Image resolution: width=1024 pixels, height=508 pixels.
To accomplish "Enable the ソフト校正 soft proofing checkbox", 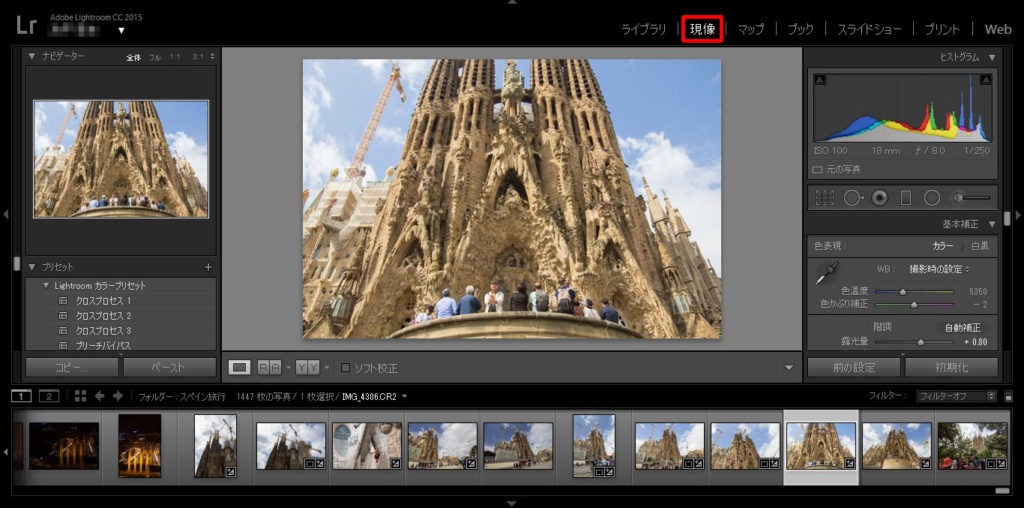I will point(346,367).
